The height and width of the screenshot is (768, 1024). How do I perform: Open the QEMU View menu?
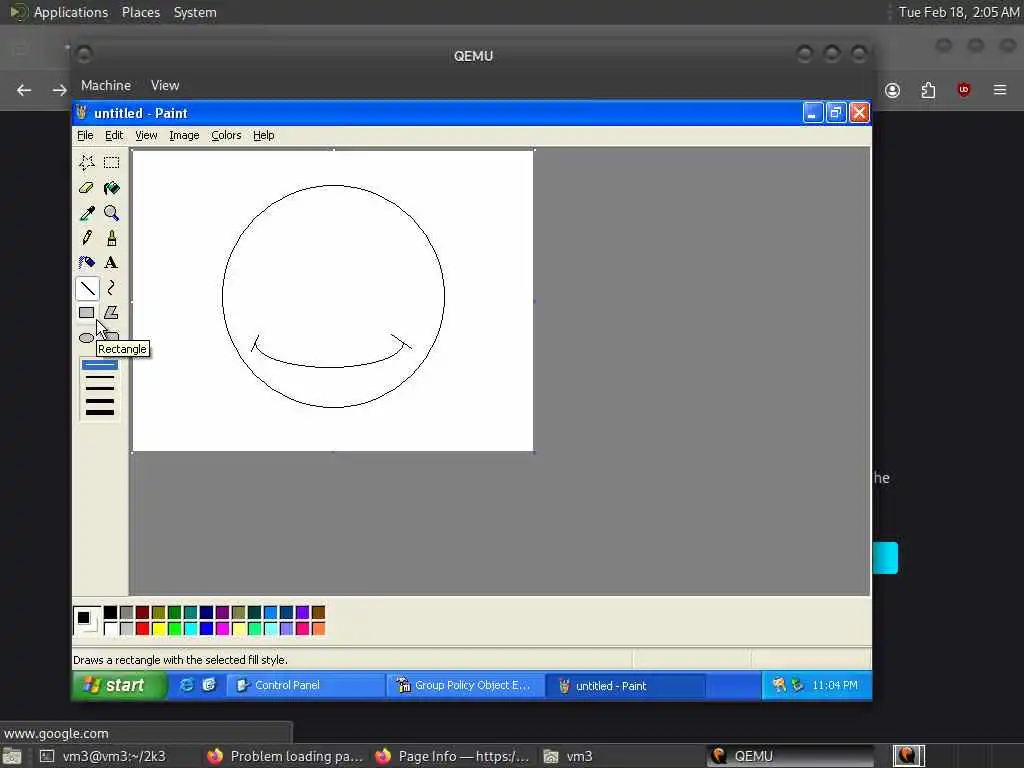(165, 86)
